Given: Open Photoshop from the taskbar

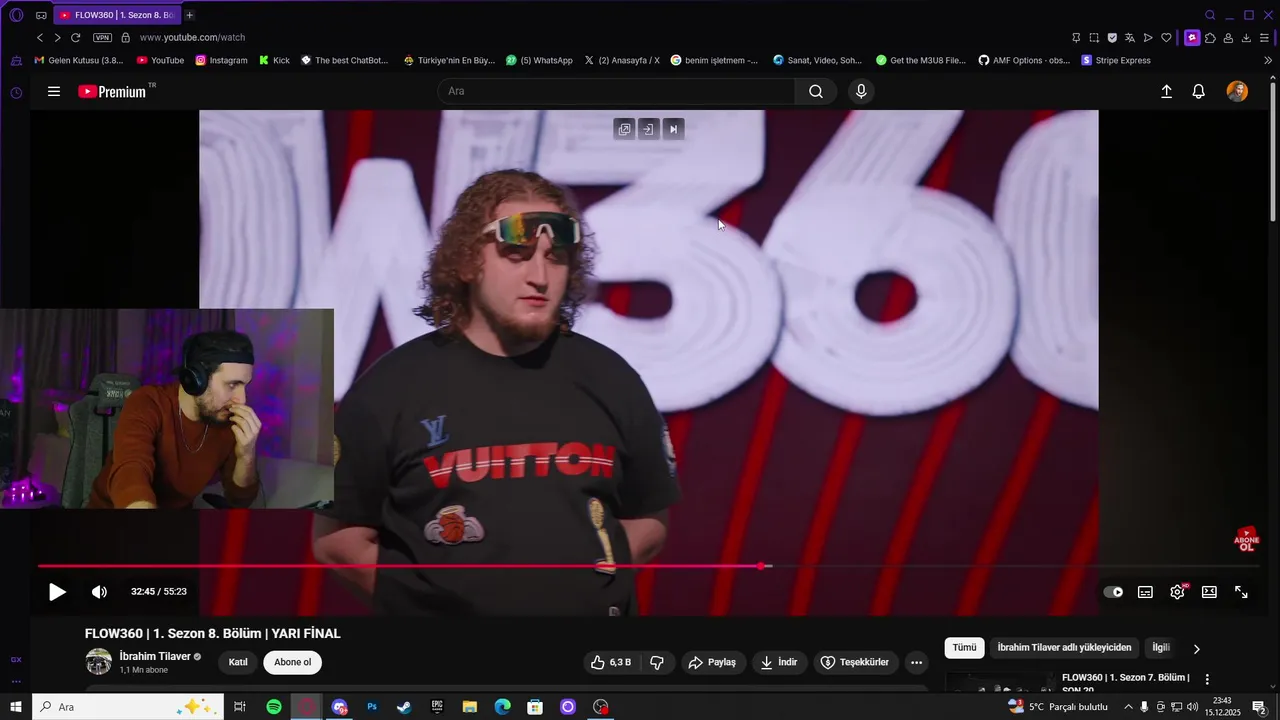Looking at the screenshot, I should point(372,707).
